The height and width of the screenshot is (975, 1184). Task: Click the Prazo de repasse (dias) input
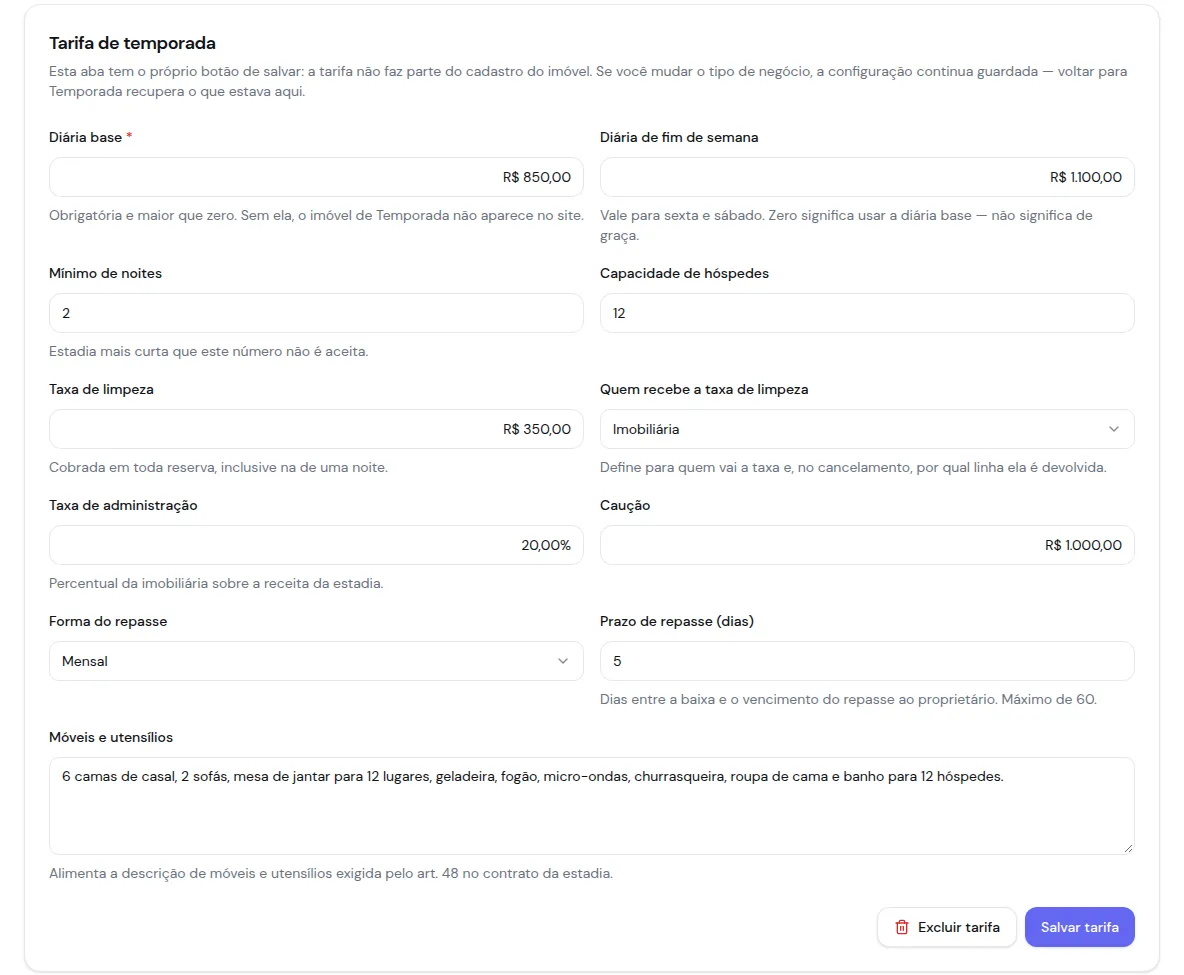click(x=867, y=661)
